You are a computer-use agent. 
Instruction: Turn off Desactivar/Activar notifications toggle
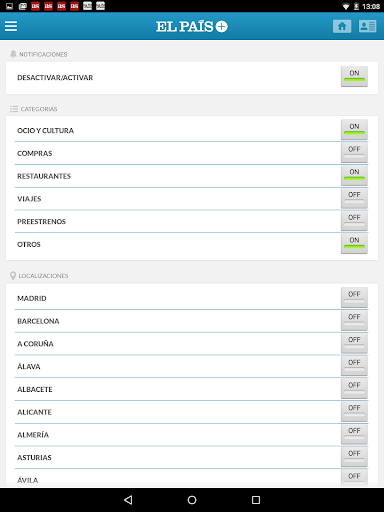pyautogui.click(x=354, y=77)
